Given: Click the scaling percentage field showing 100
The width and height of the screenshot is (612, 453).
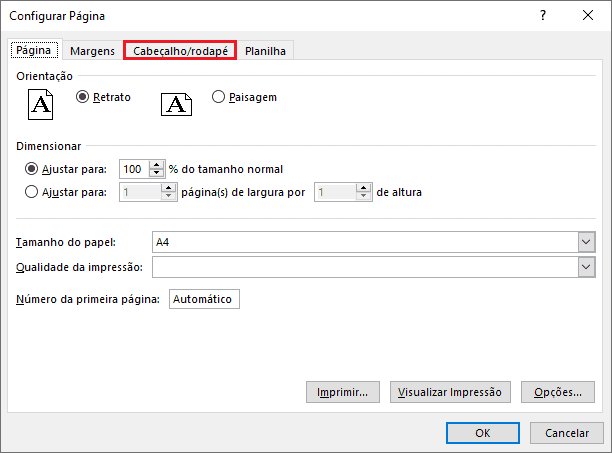Looking at the screenshot, I should (135, 169).
